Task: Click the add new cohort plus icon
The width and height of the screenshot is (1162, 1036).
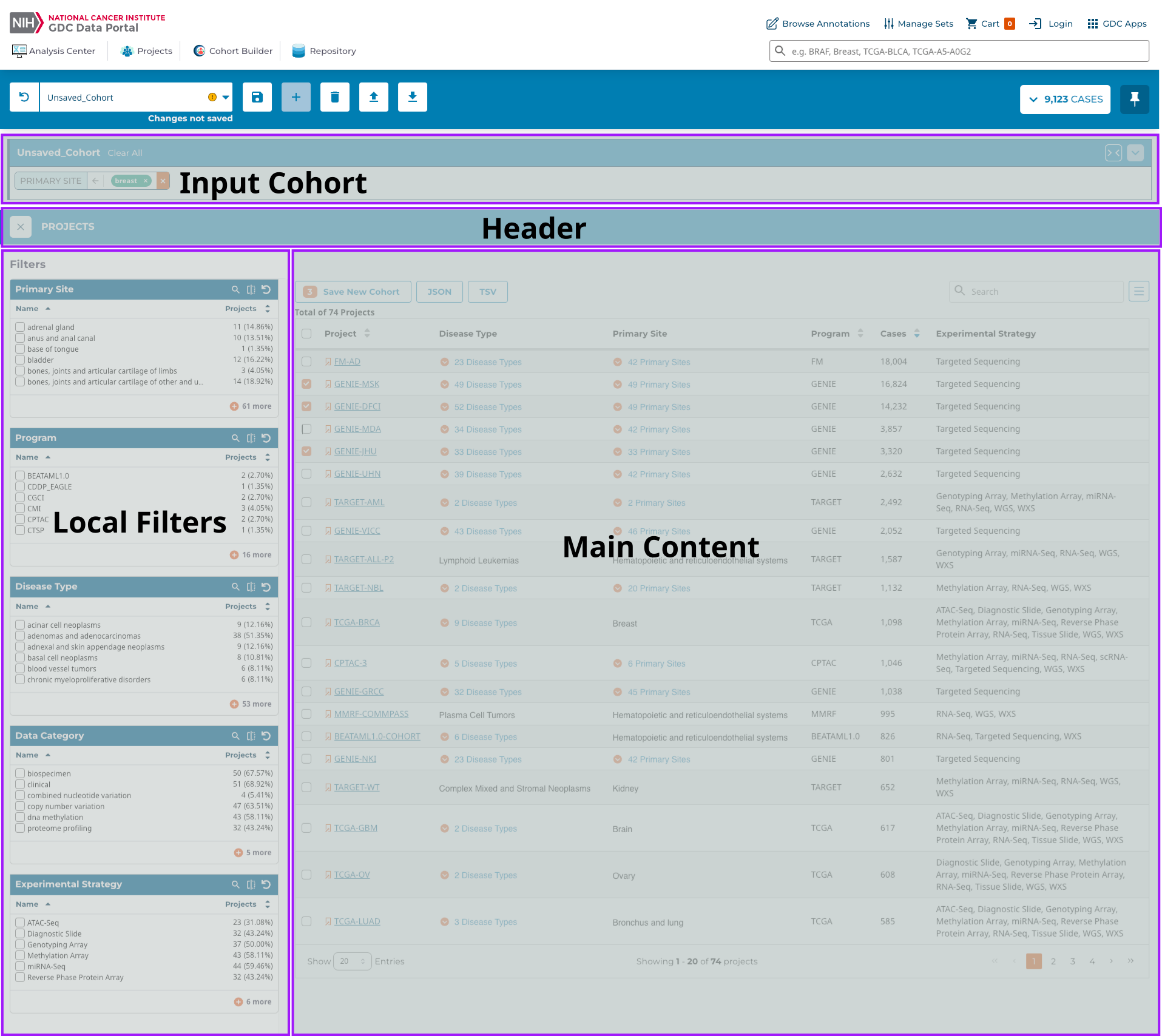Action: (x=296, y=97)
